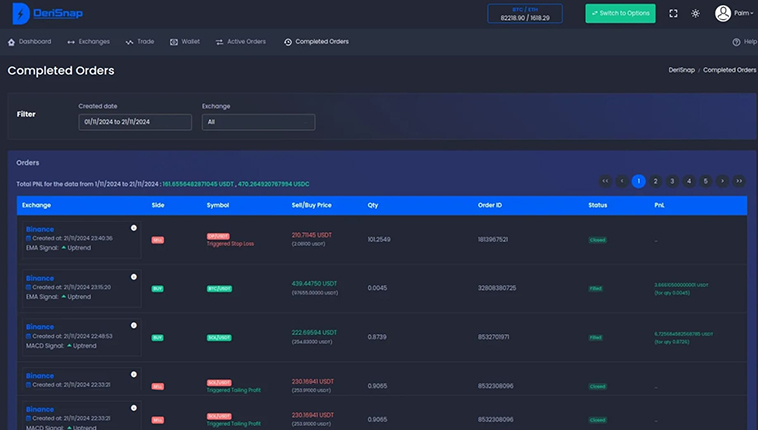Screen dimensions: 758x430
Task: Go to page 2 of orders
Action: click(x=655, y=181)
